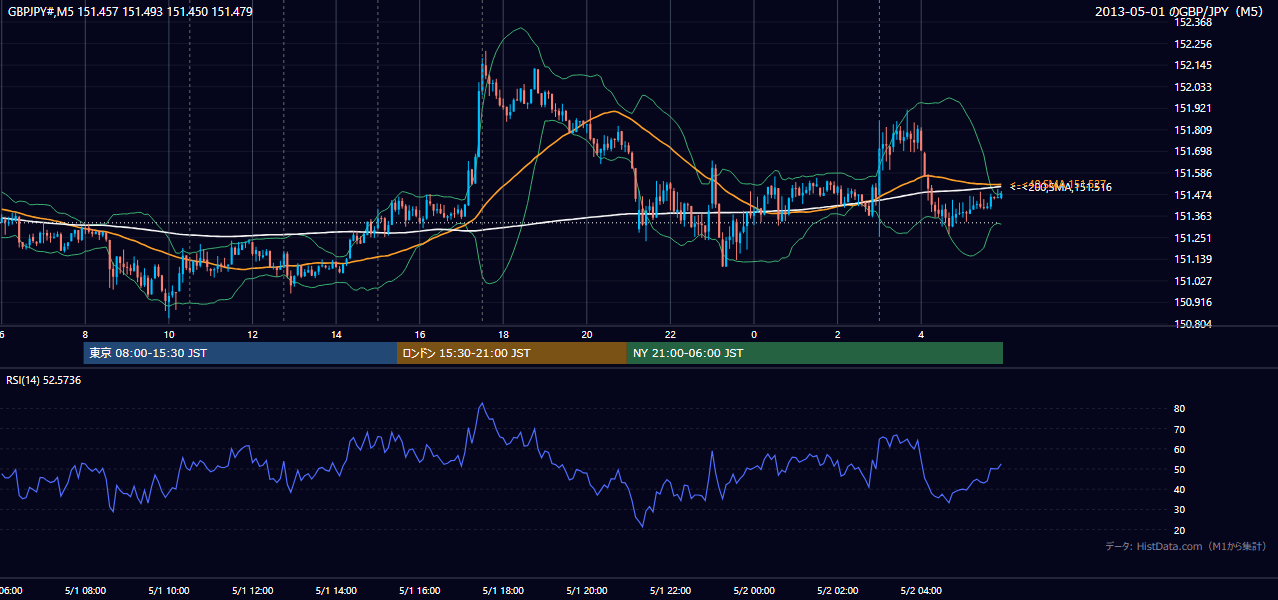Click hour label 16 on price chart axis

point(420,335)
